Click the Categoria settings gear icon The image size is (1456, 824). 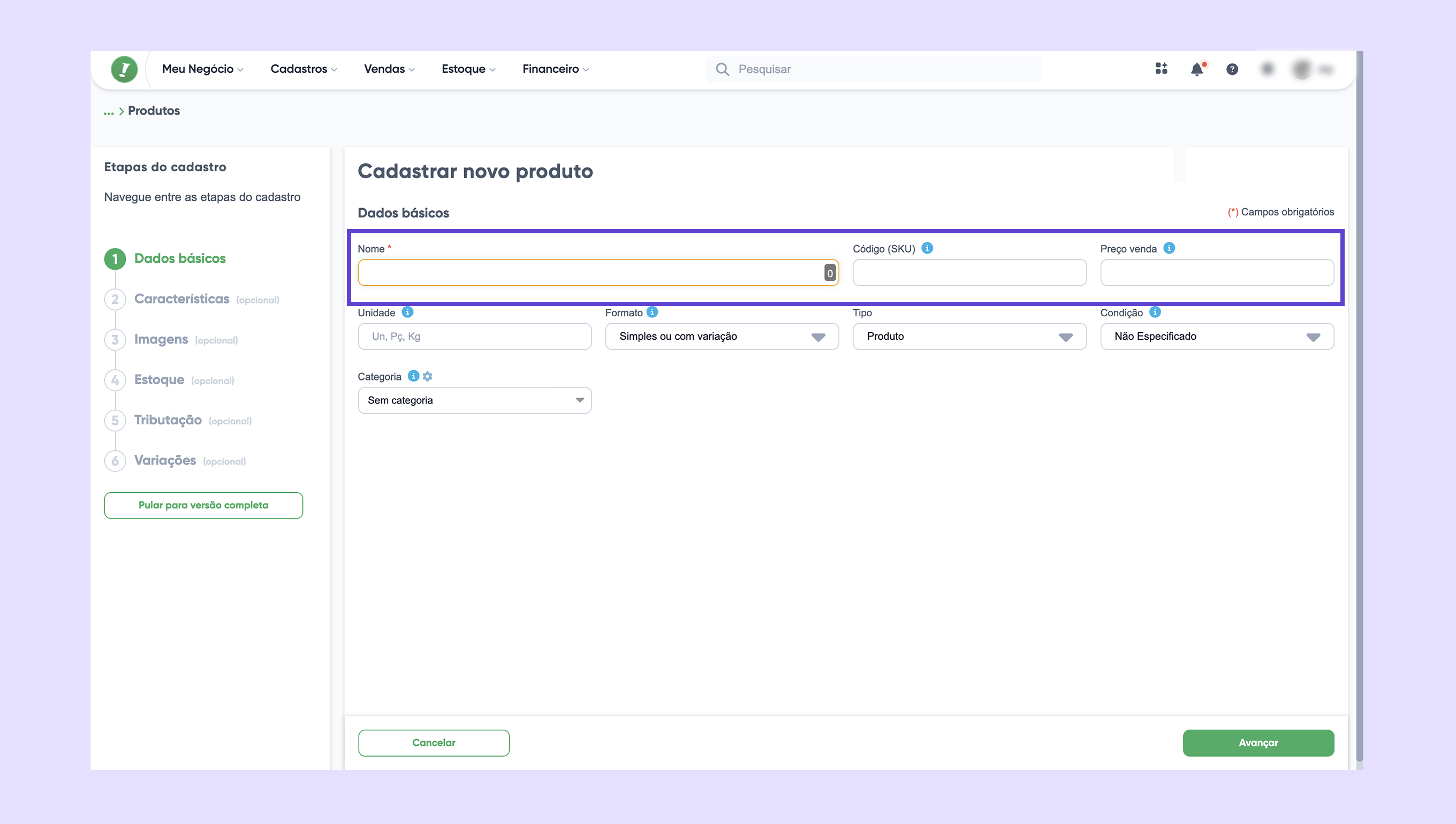pyautogui.click(x=427, y=376)
